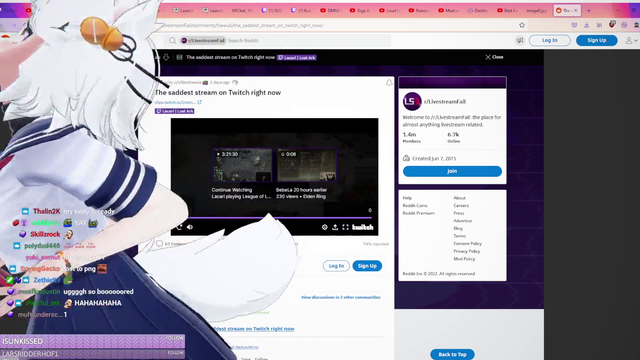Switch to the image0.jpg browser tab
This screenshot has width=640, height=360.
537,11
